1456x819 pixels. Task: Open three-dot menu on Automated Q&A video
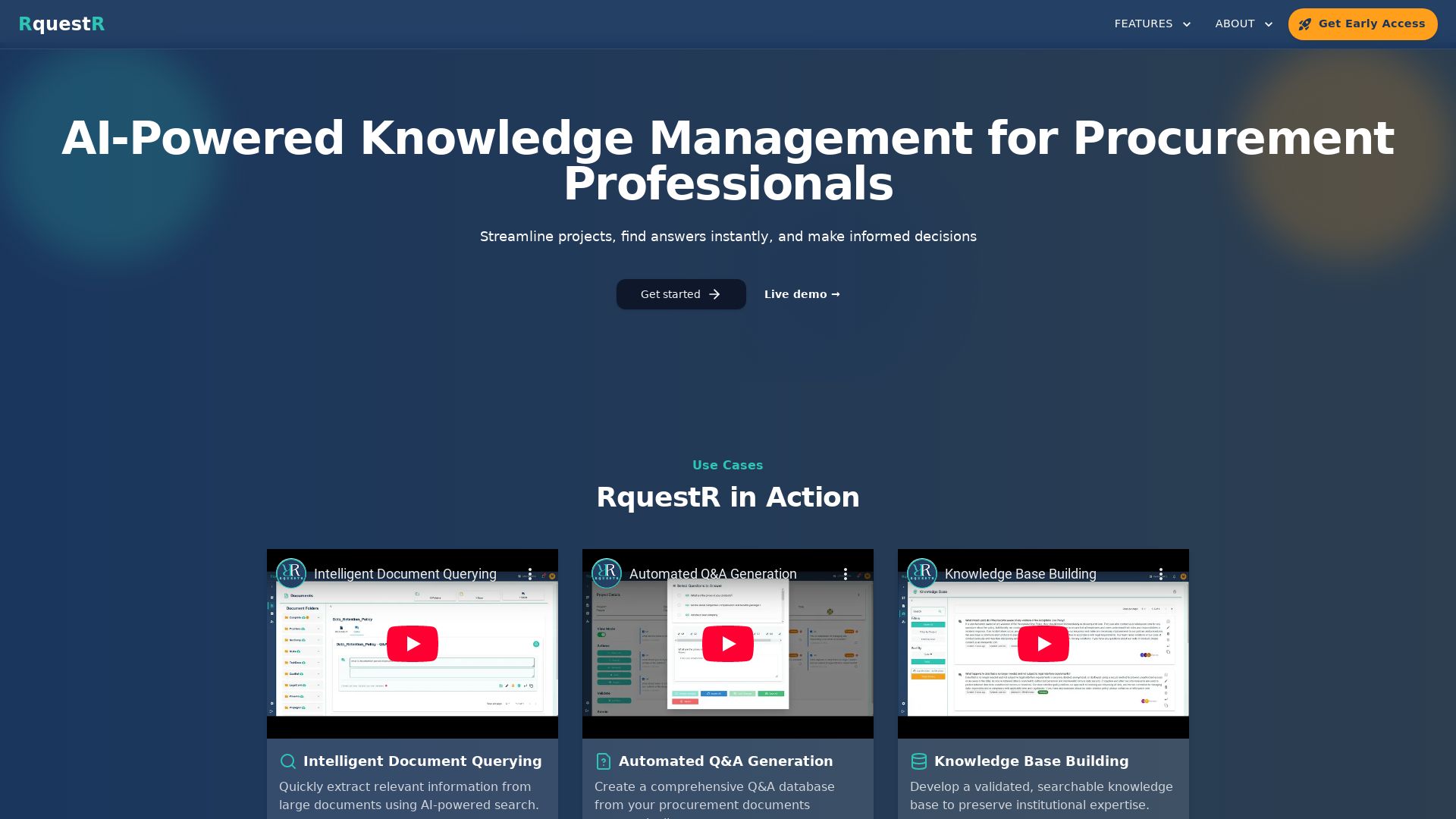[x=846, y=574]
